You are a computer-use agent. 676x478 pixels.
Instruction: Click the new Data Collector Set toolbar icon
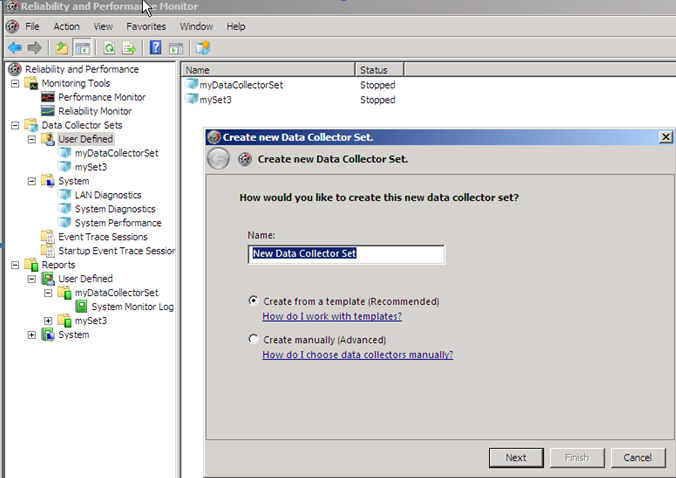[203, 47]
